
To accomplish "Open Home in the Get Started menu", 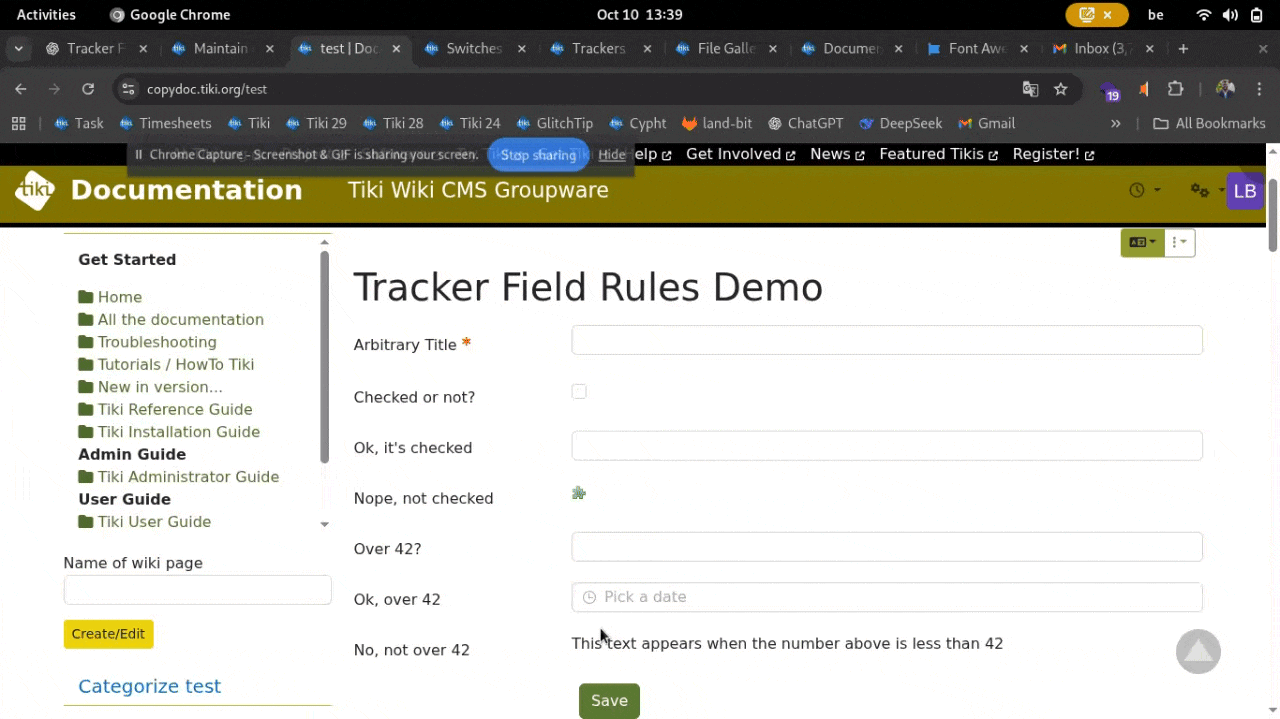I will pyautogui.click(x=120, y=297).
